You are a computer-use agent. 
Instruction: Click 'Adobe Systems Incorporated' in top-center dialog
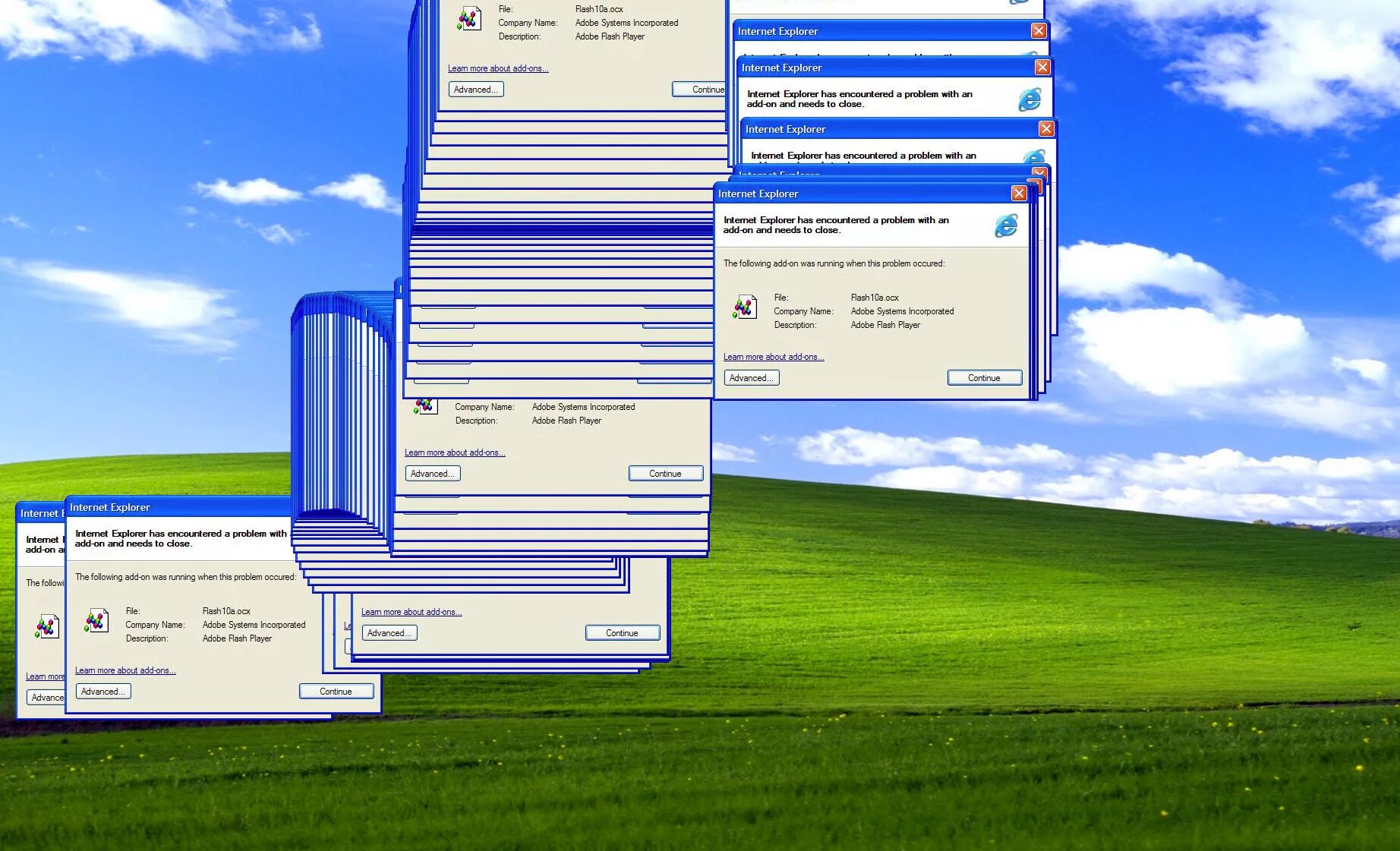626,23
